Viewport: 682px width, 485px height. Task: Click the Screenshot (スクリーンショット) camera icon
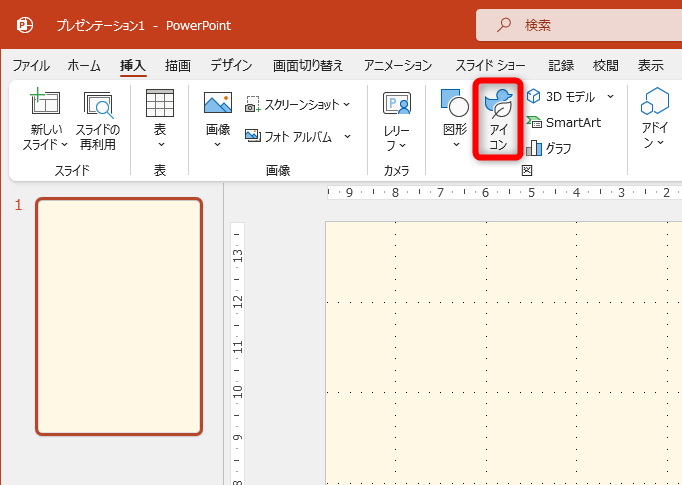point(252,104)
